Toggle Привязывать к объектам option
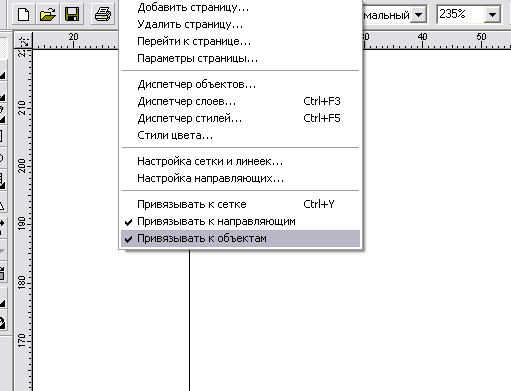Image resolution: width=511 pixels, height=391 pixels. tap(241, 238)
